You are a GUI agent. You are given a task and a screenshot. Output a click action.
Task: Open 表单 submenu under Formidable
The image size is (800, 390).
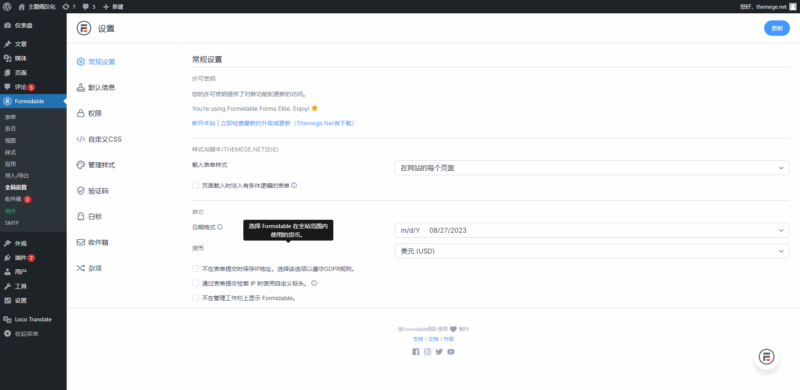[x=10, y=117]
